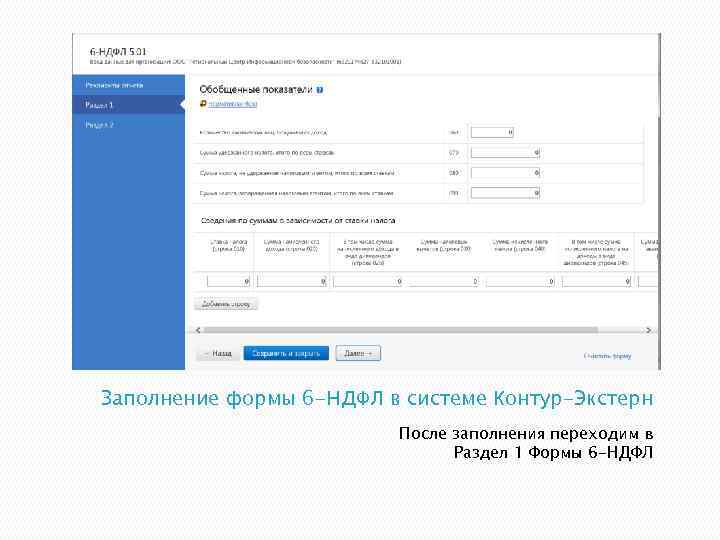Click the Очистить форму link

click(x=607, y=356)
